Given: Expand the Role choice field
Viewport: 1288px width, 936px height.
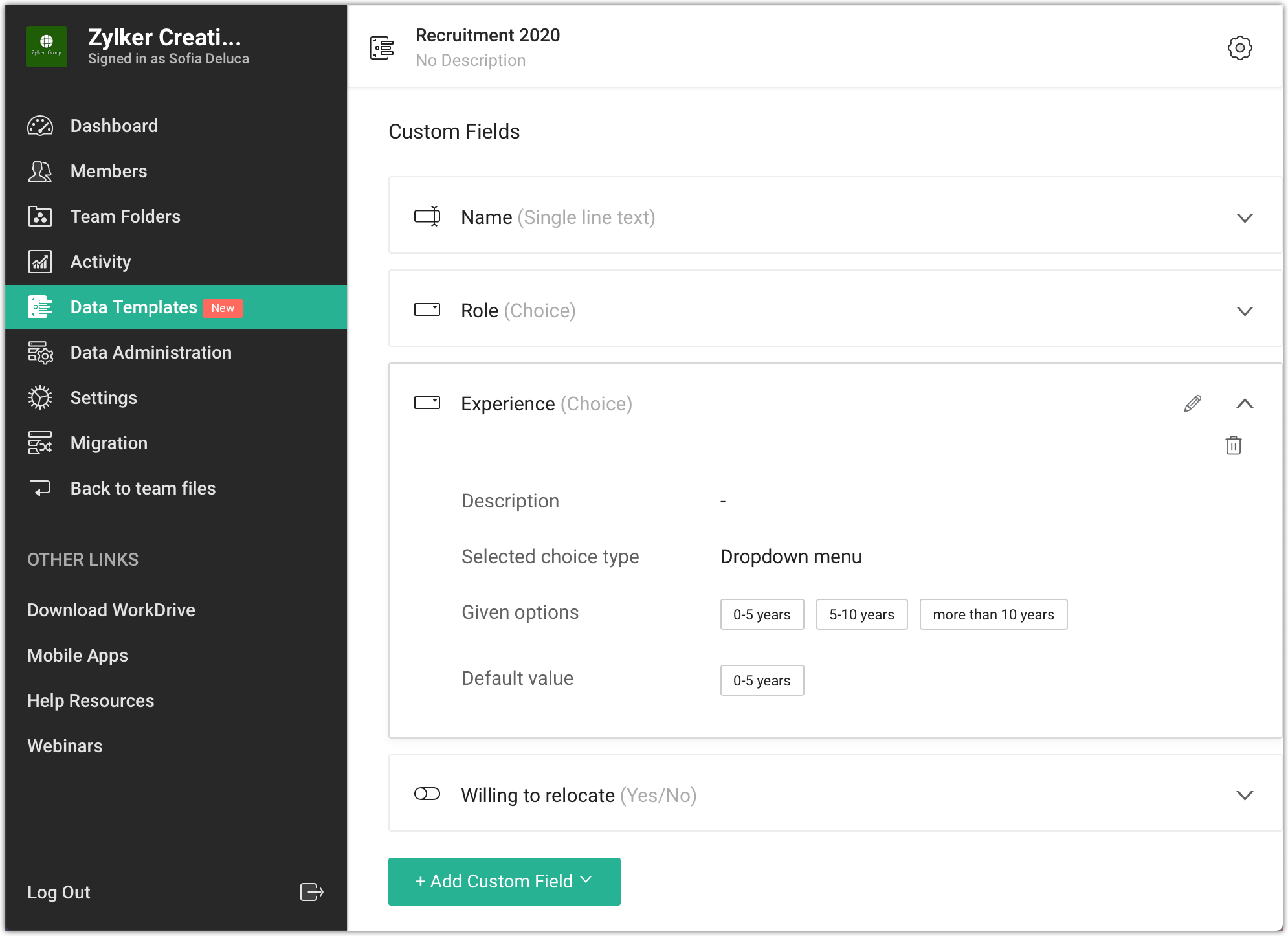Looking at the screenshot, I should [1244, 311].
